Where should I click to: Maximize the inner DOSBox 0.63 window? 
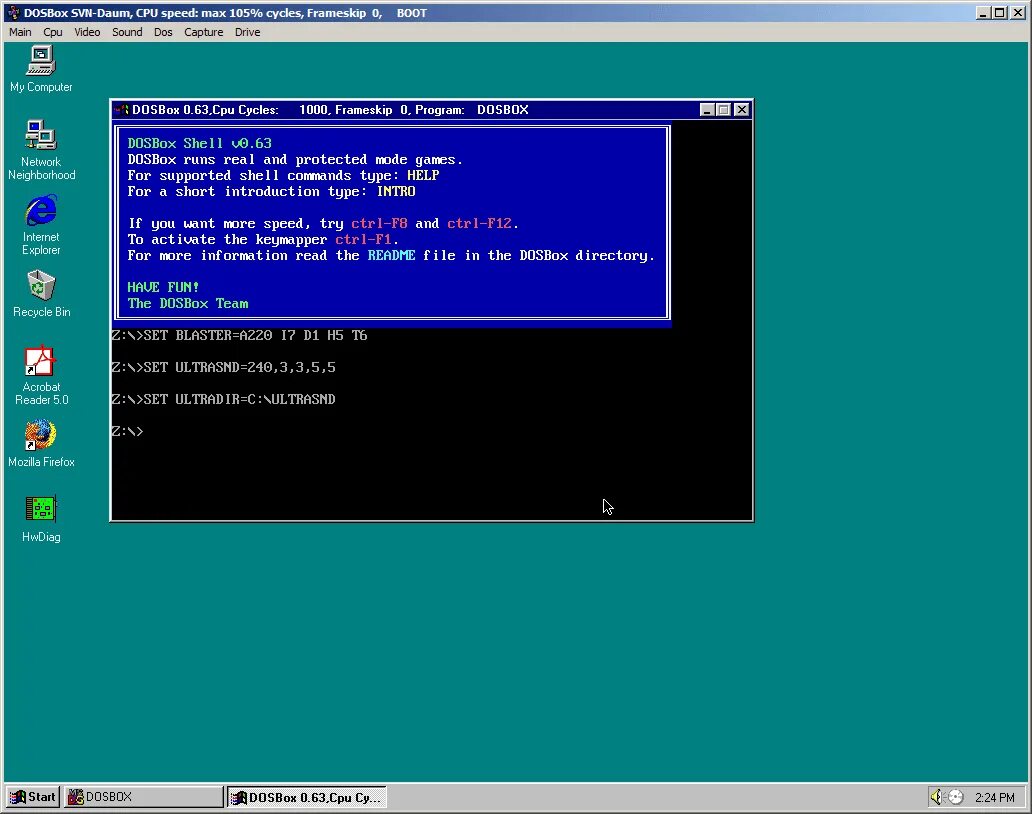tap(723, 110)
